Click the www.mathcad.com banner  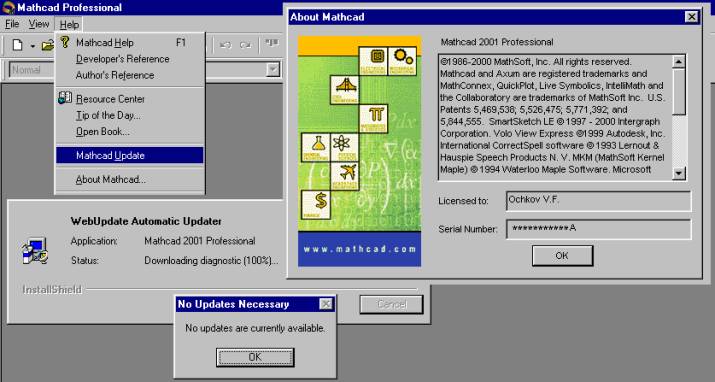tap(359, 249)
